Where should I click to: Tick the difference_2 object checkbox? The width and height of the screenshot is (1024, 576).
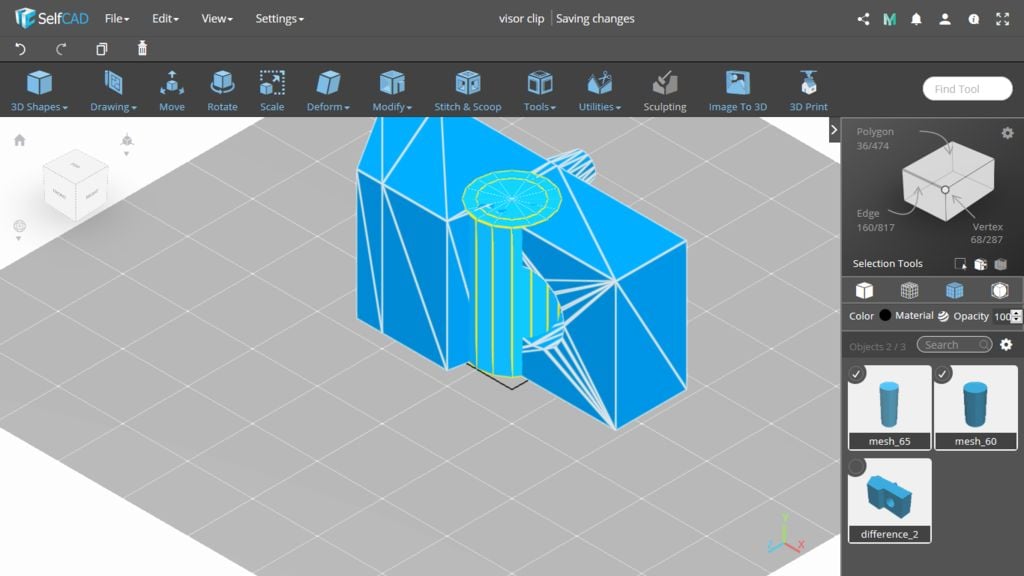(x=857, y=467)
